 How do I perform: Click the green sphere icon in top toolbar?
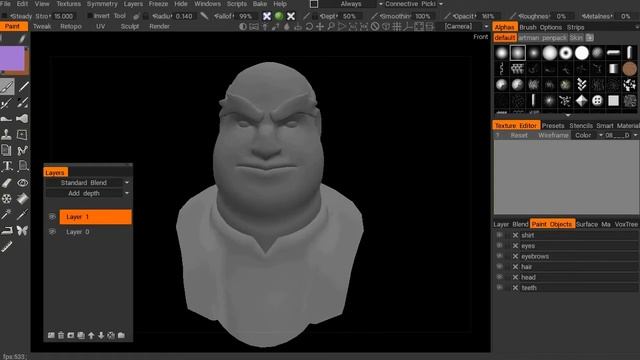(279, 16)
